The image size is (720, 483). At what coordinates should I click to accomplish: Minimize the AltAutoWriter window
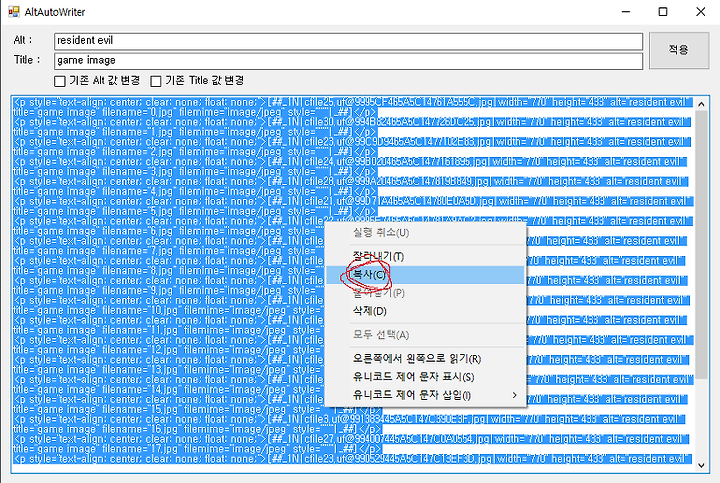click(626, 12)
